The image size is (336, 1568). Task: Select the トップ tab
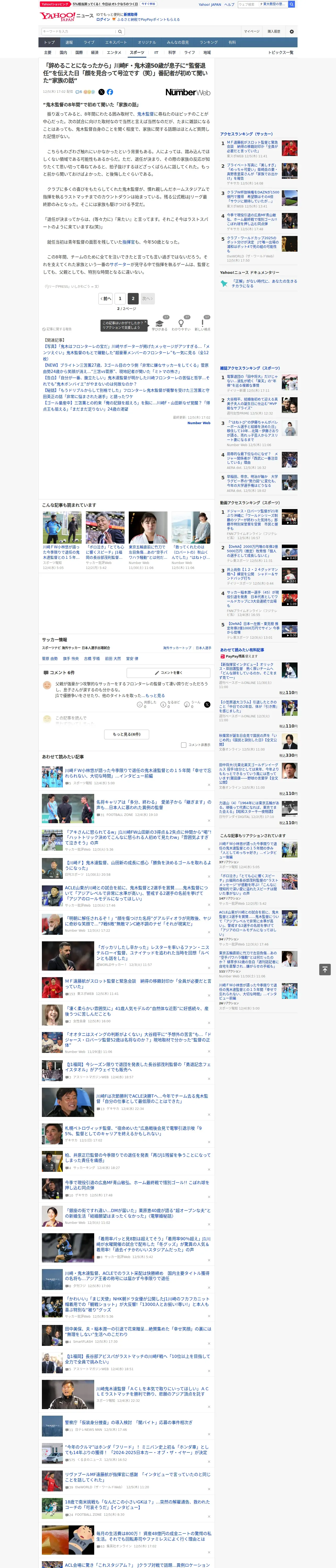(49, 42)
